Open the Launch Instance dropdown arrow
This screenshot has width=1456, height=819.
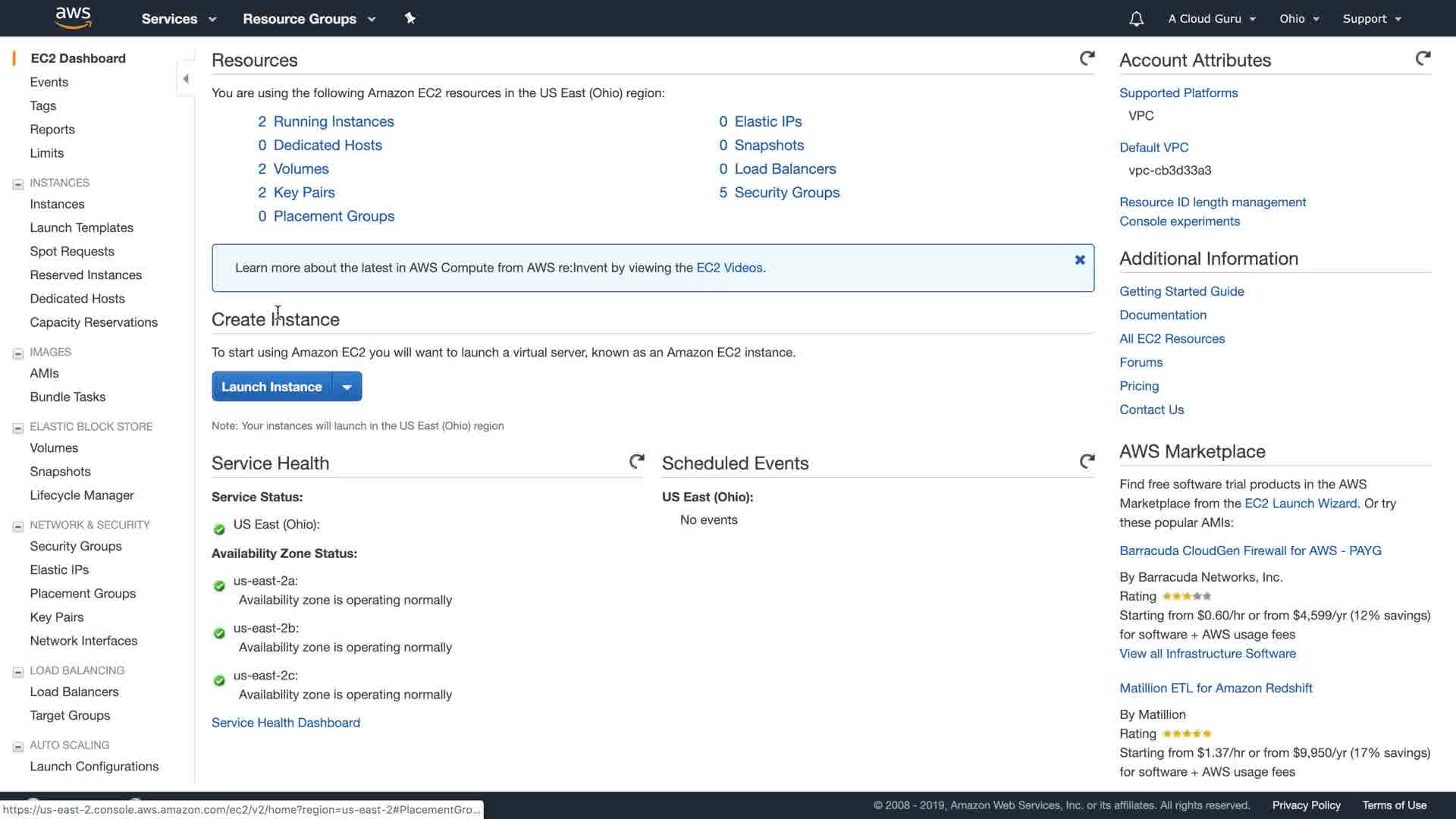347,387
